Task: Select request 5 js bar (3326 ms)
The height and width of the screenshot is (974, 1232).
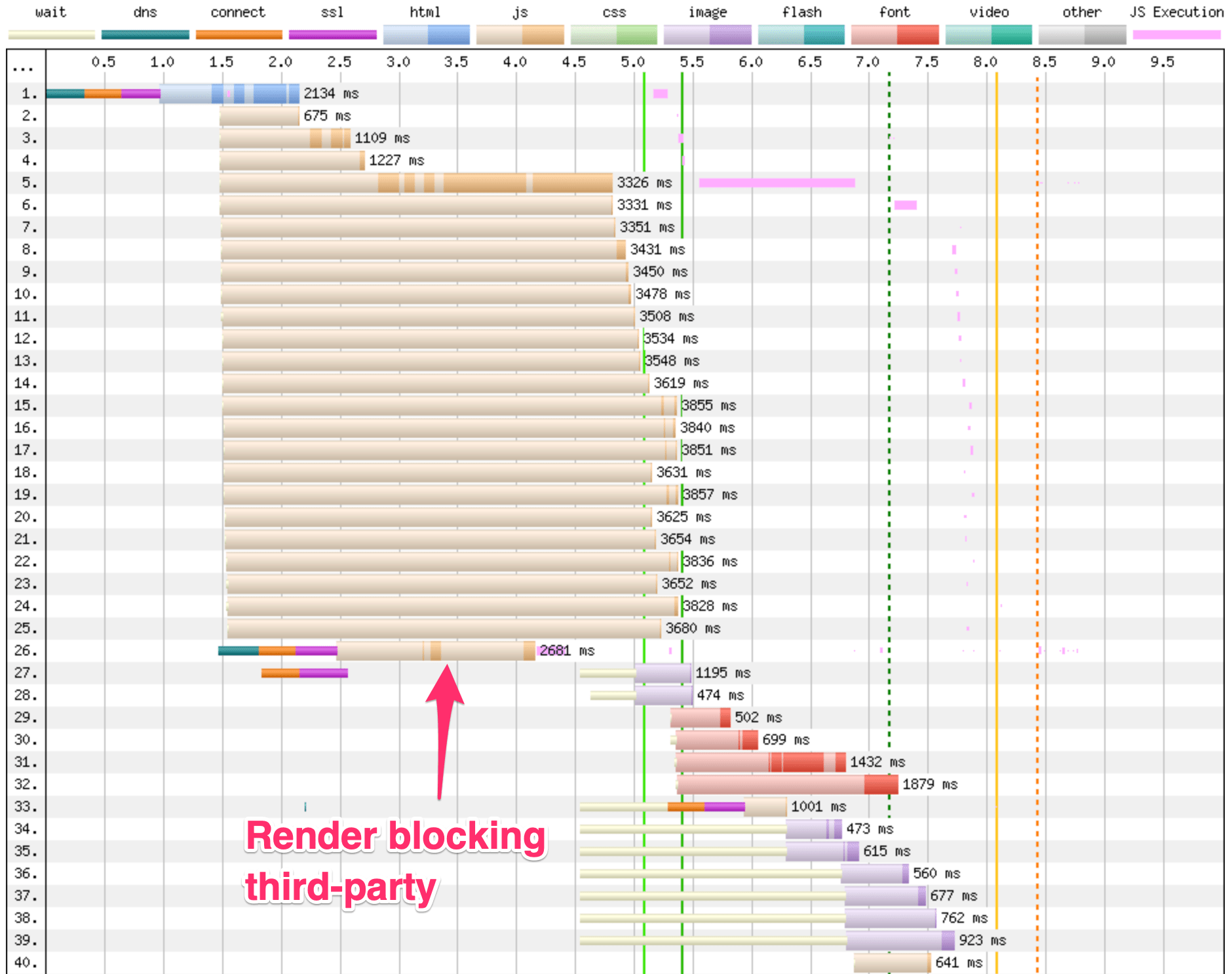Action: click(416, 183)
